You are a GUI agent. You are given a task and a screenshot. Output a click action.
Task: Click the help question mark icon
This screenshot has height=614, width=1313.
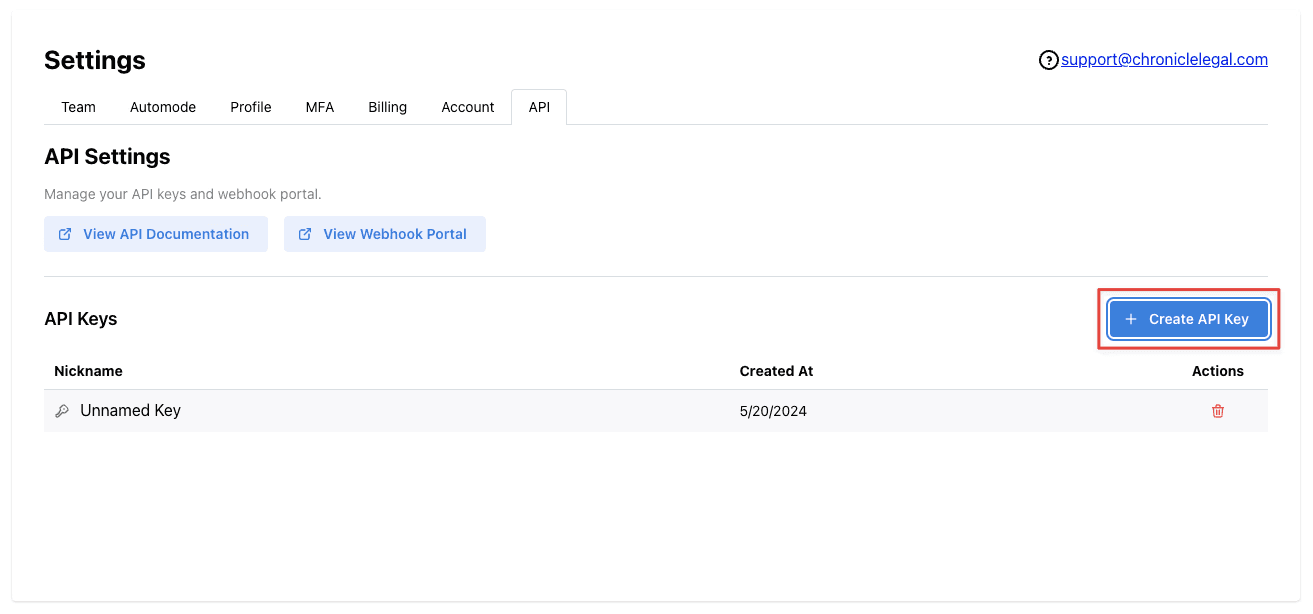pos(1048,60)
